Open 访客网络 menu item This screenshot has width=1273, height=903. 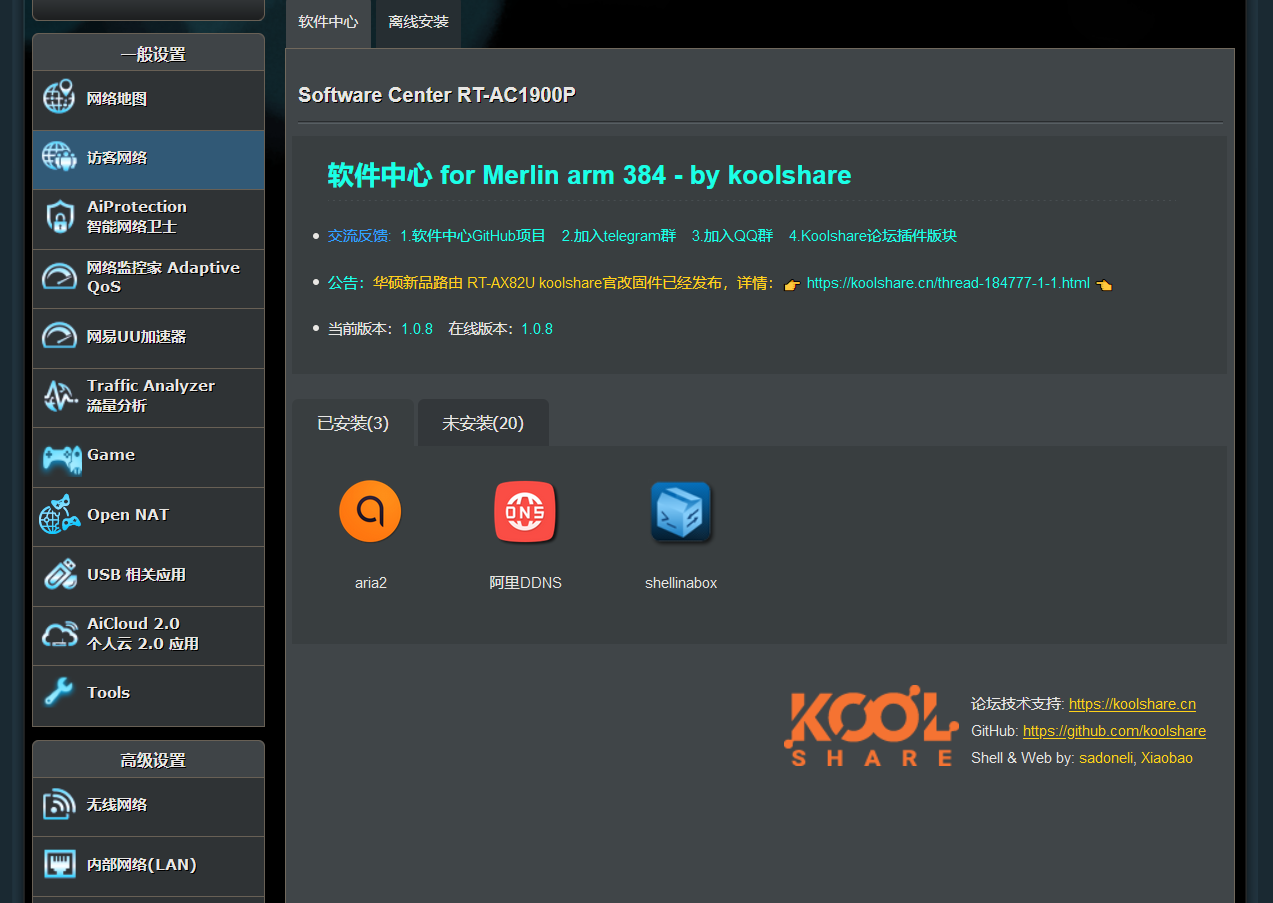tap(148, 159)
